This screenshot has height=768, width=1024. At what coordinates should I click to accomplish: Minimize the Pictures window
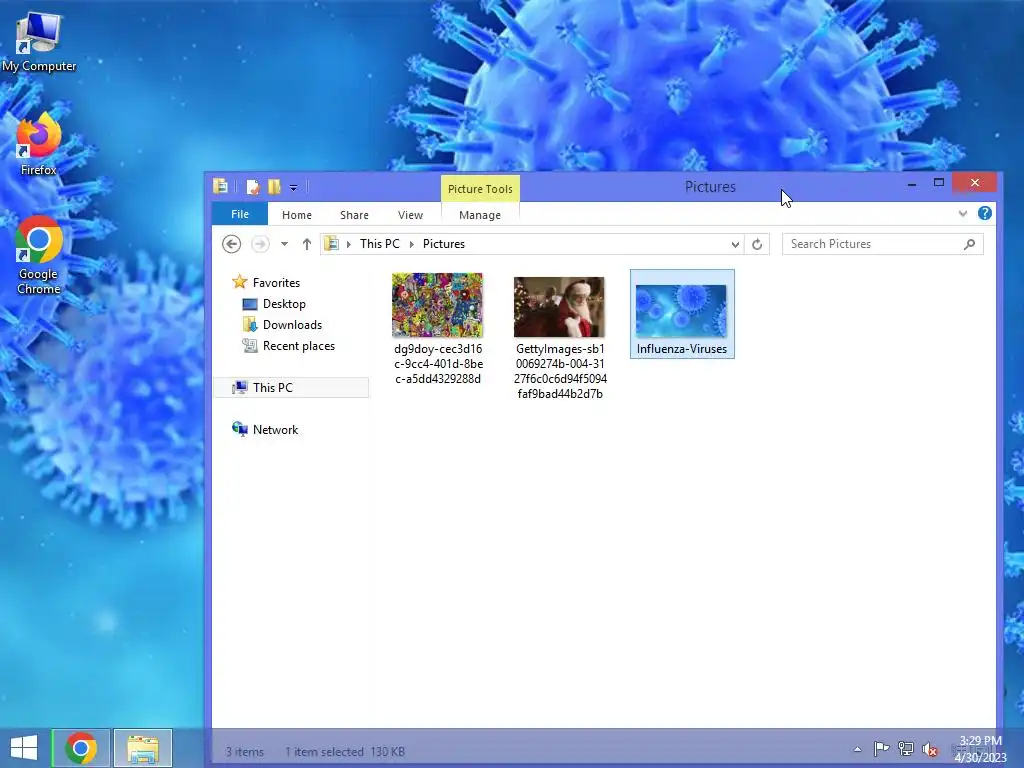tap(912, 184)
